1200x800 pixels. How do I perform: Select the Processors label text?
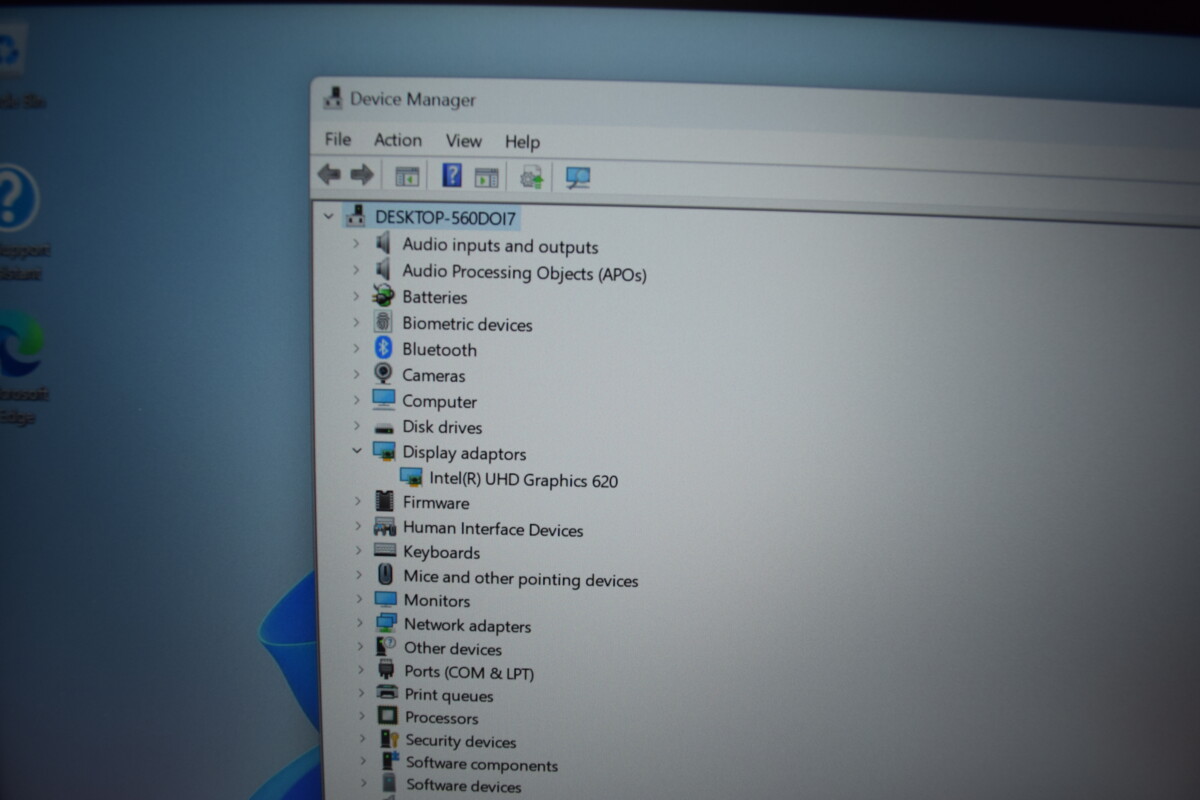tap(441, 718)
